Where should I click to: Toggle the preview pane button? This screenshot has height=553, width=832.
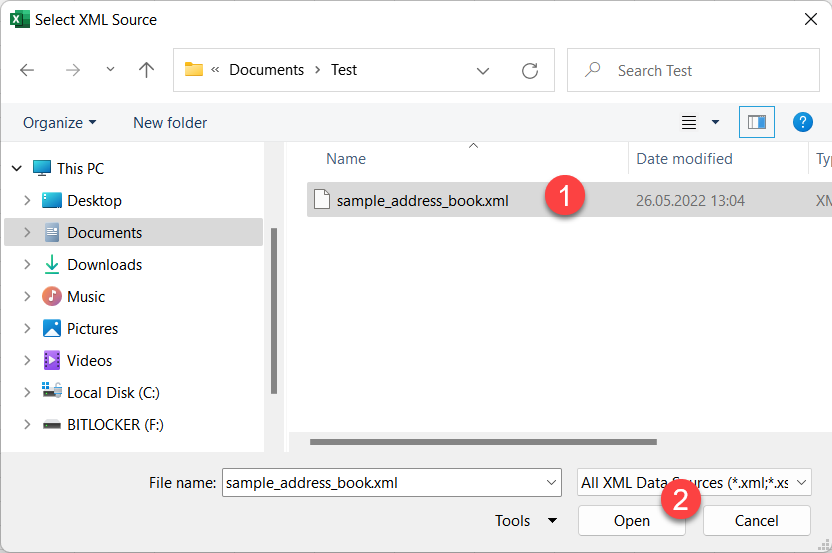tap(757, 122)
